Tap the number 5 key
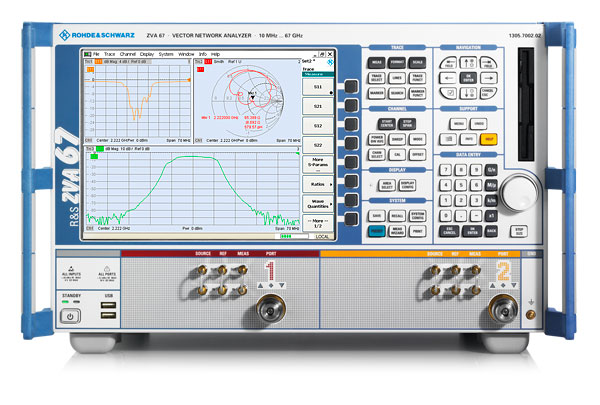Screen dimensions: 600x405 [x=461, y=185]
